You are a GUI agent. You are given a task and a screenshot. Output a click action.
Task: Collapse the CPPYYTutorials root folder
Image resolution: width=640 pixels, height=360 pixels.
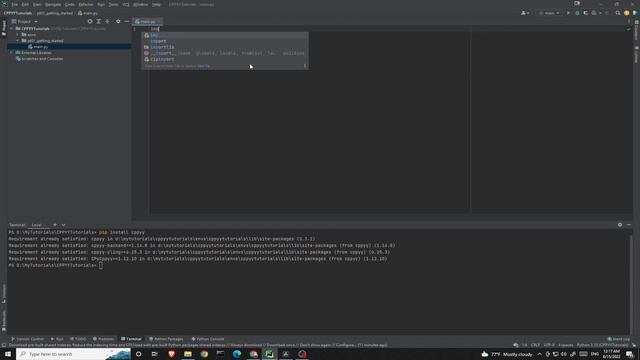11,29
